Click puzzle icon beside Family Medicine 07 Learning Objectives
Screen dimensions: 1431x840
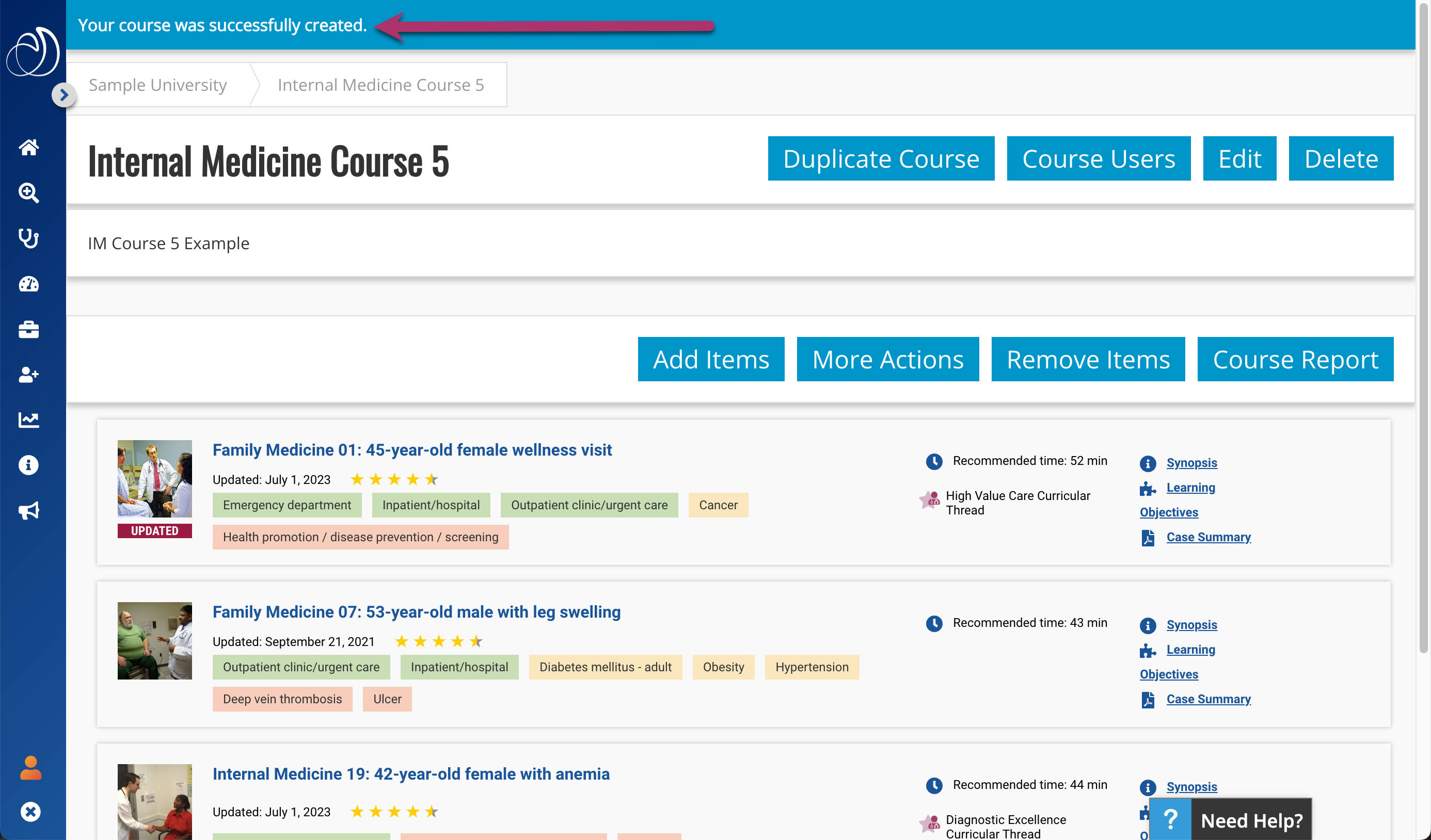click(x=1148, y=651)
